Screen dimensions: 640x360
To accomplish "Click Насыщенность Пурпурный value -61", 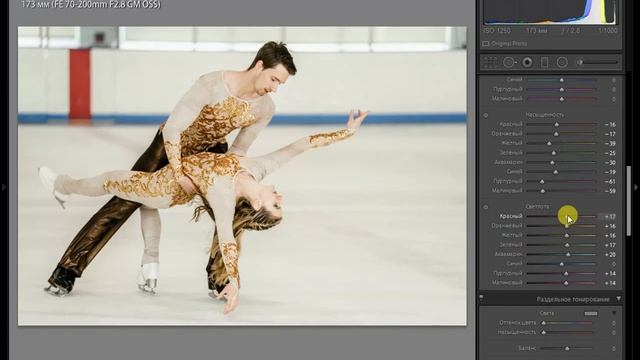I will 610,181.
